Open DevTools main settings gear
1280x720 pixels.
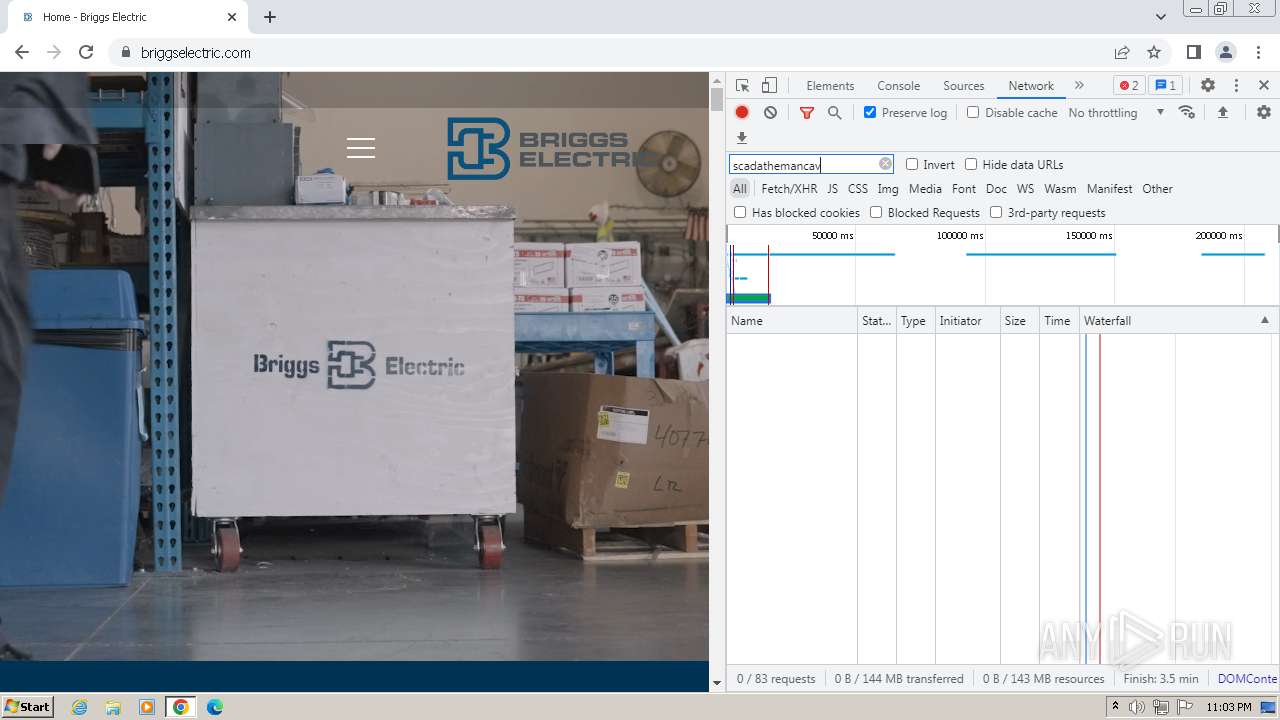[1208, 86]
